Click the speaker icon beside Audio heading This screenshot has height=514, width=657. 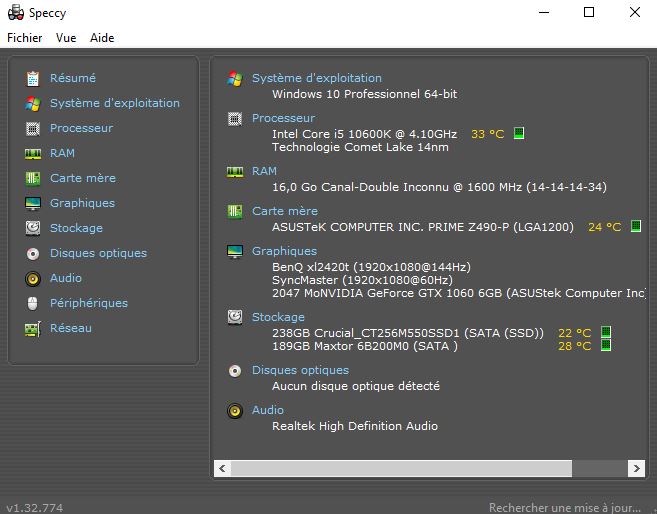tap(235, 411)
